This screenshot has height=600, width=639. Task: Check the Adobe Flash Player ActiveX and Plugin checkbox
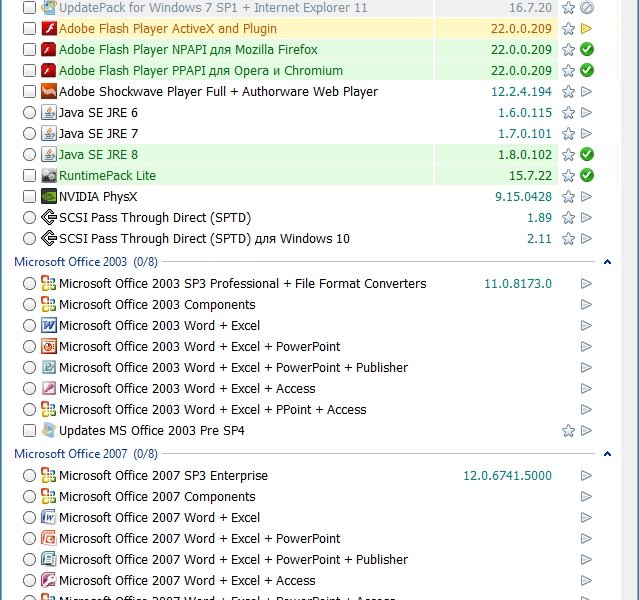point(29,29)
